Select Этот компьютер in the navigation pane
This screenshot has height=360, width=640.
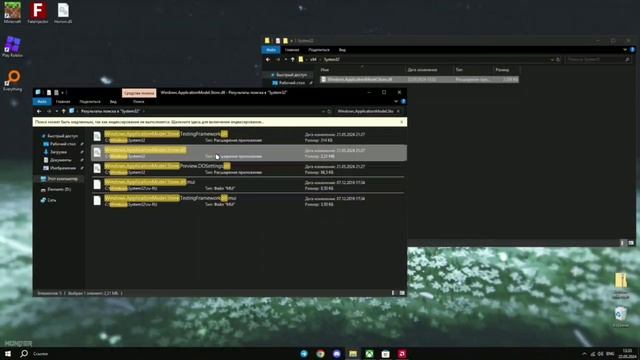click(59, 179)
